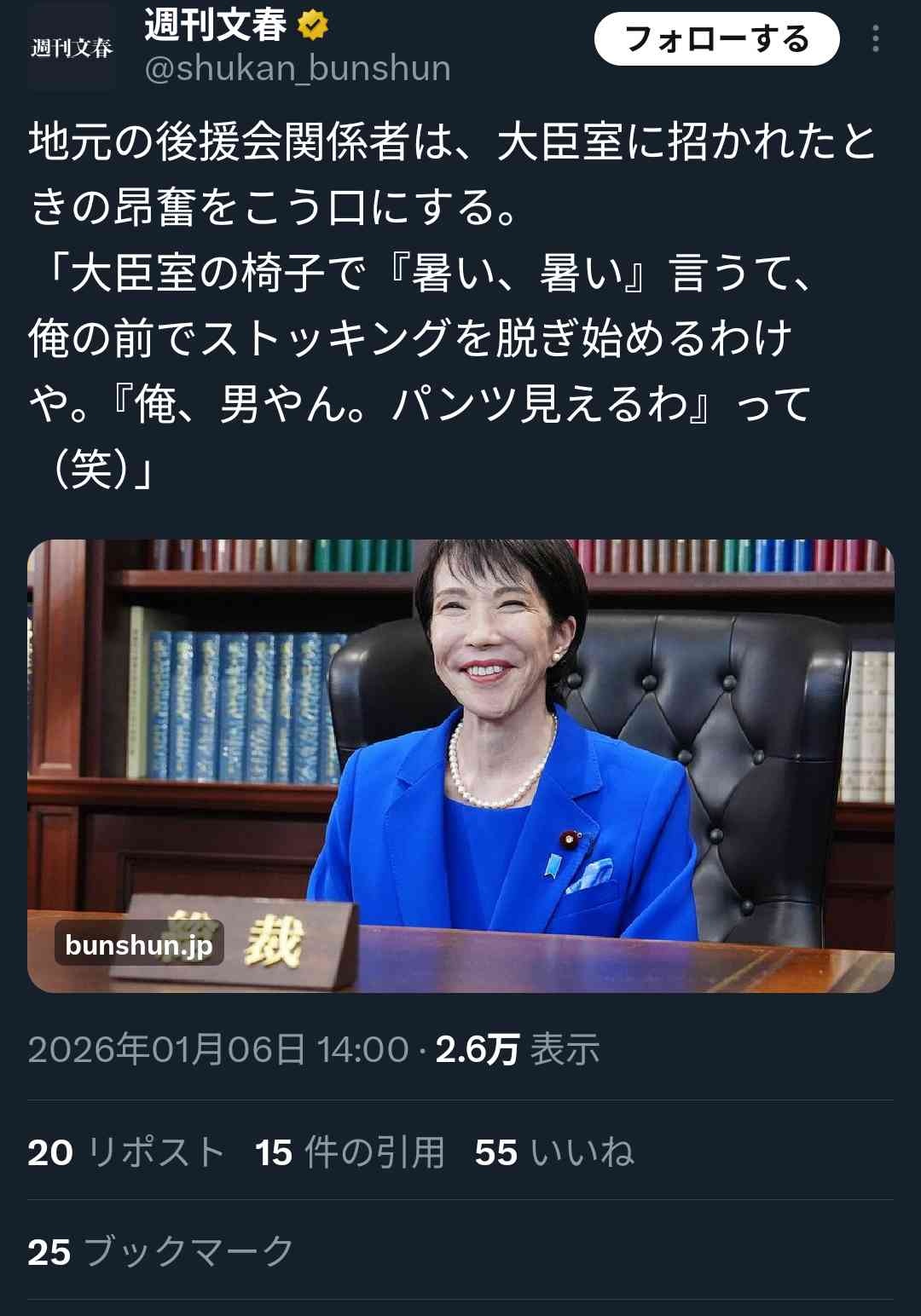
Task: Open the 週刊文春 display name
Action: pos(216,26)
